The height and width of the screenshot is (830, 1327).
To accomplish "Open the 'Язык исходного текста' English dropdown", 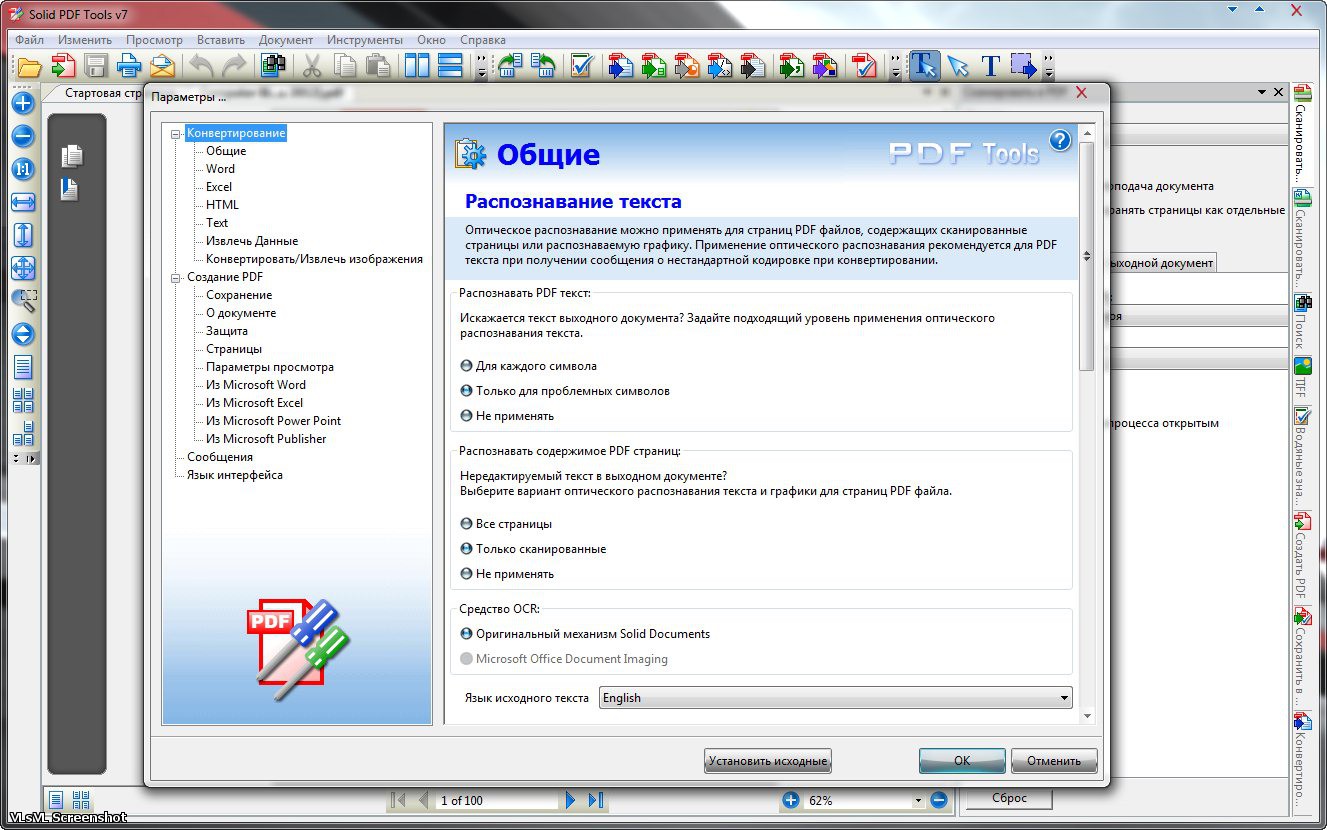I will pos(836,698).
